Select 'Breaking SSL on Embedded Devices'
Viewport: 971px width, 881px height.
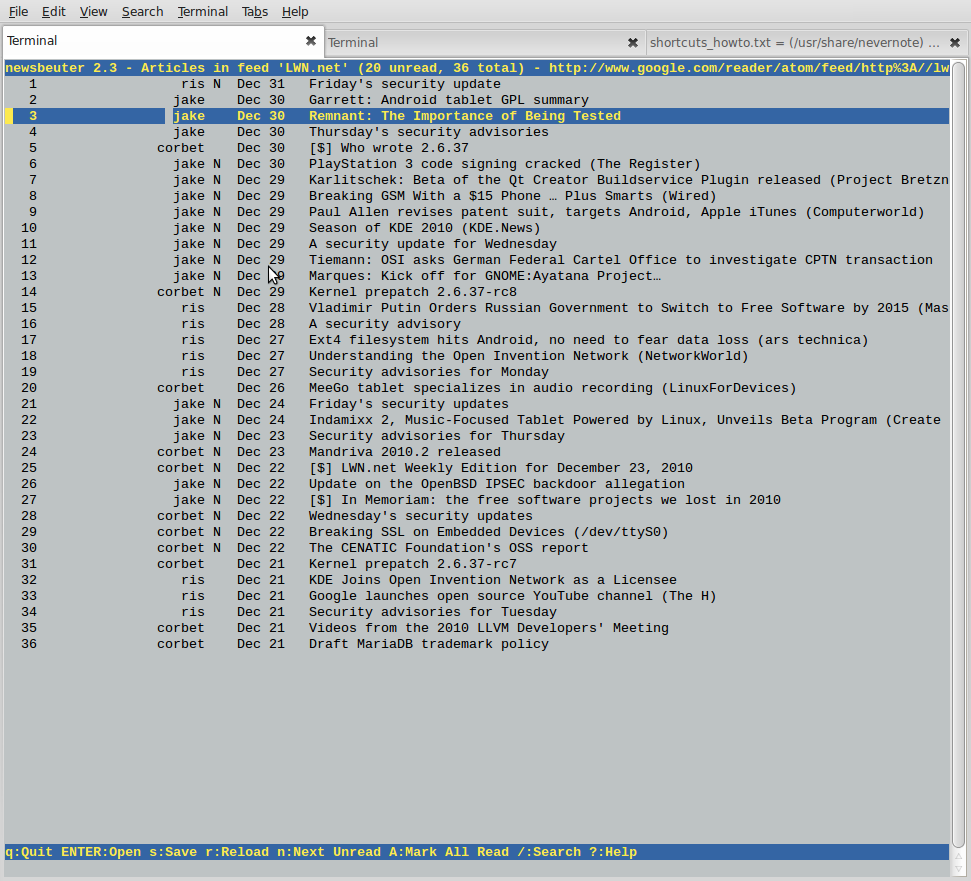tap(477, 532)
